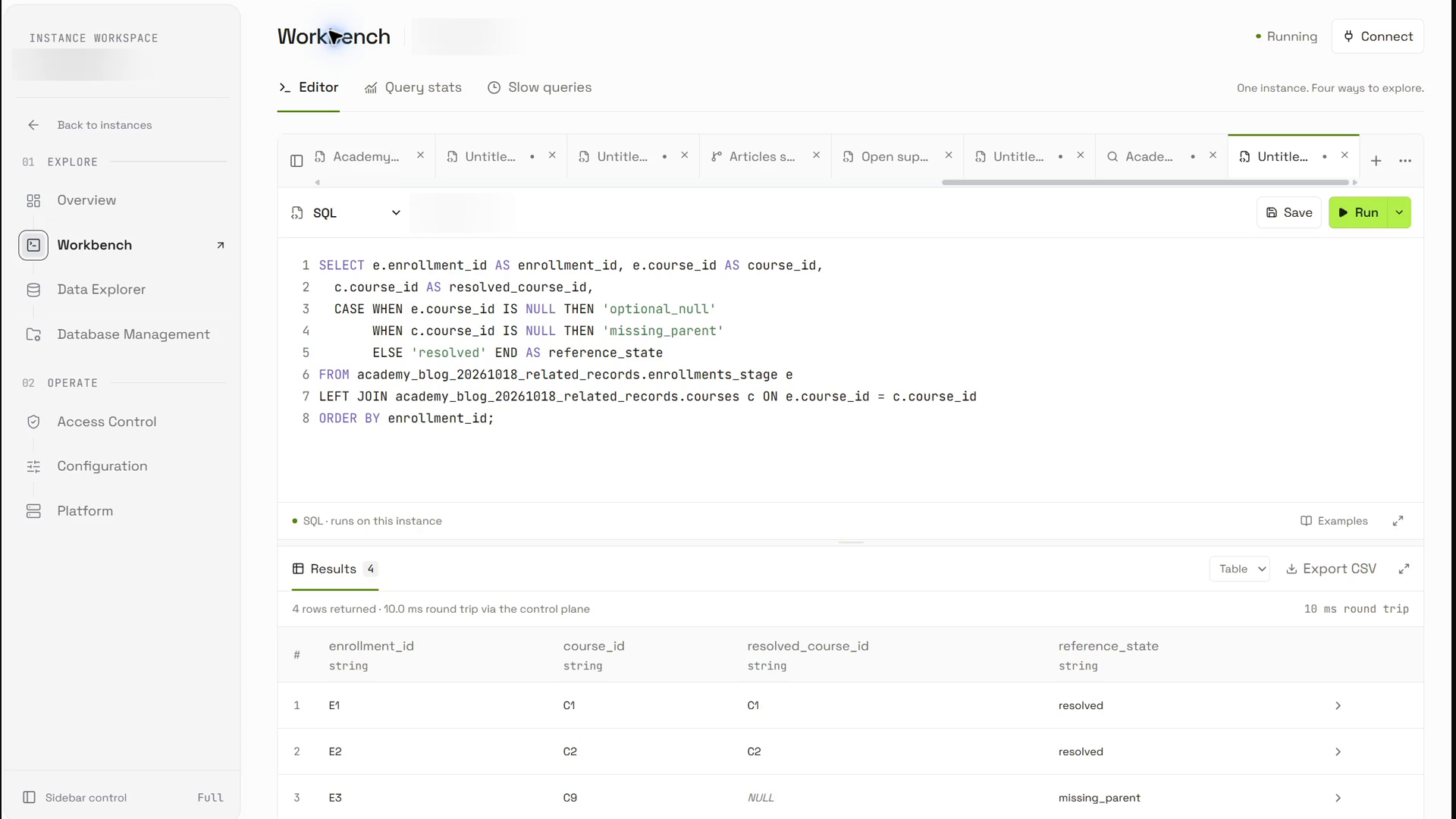Click into SQL editor line 8
1456x819 pixels.
(406, 419)
